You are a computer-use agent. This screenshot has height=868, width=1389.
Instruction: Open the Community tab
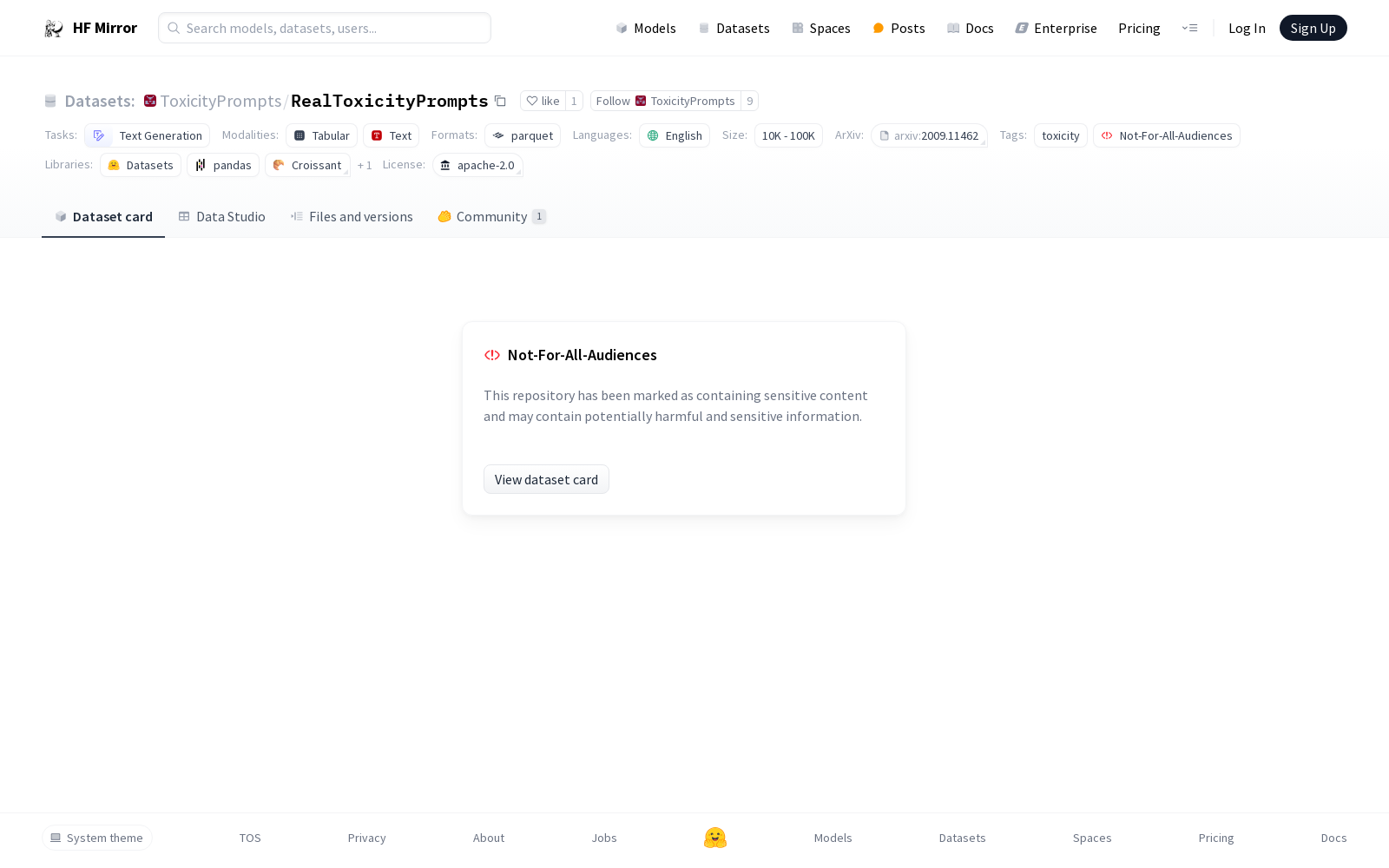tap(491, 217)
